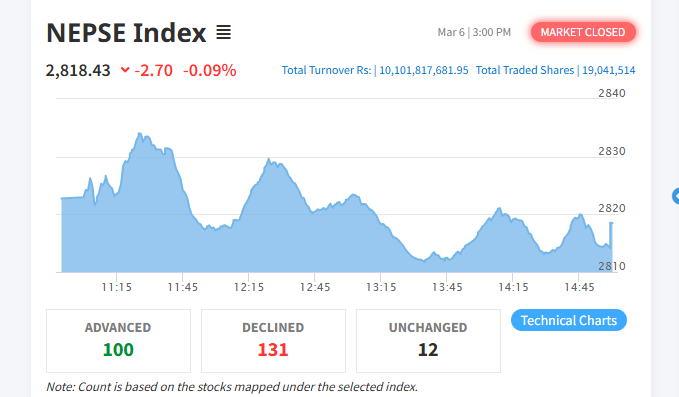Image resolution: width=679 pixels, height=397 pixels.
Task: Click the blue circular arrow at right edge
Action: coord(676,196)
